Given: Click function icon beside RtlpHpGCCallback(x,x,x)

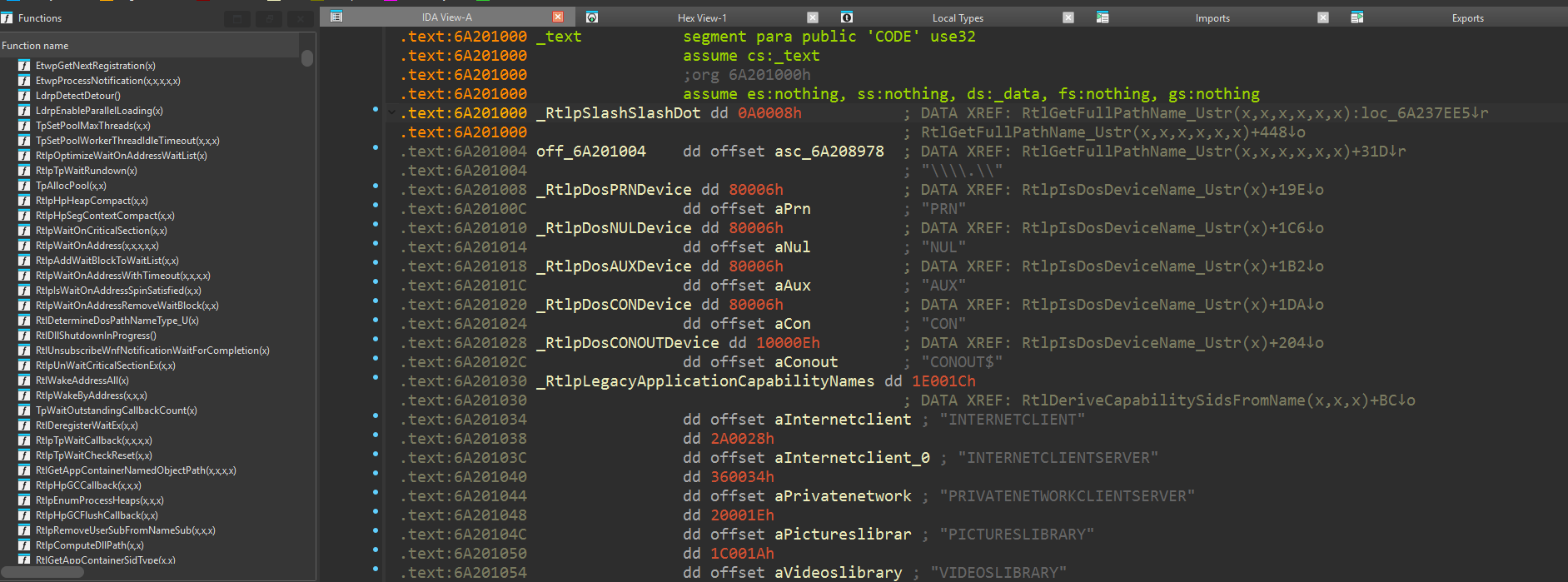Looking at the screenshot, I should pos(24,485).
